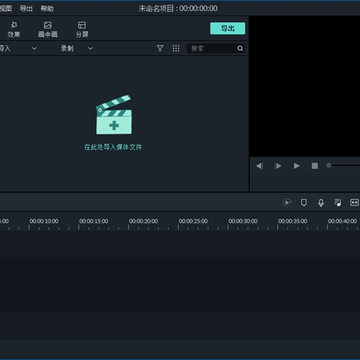Screen dimensions: 360x360
Task: Play the preview video
Action: (296, 166)
